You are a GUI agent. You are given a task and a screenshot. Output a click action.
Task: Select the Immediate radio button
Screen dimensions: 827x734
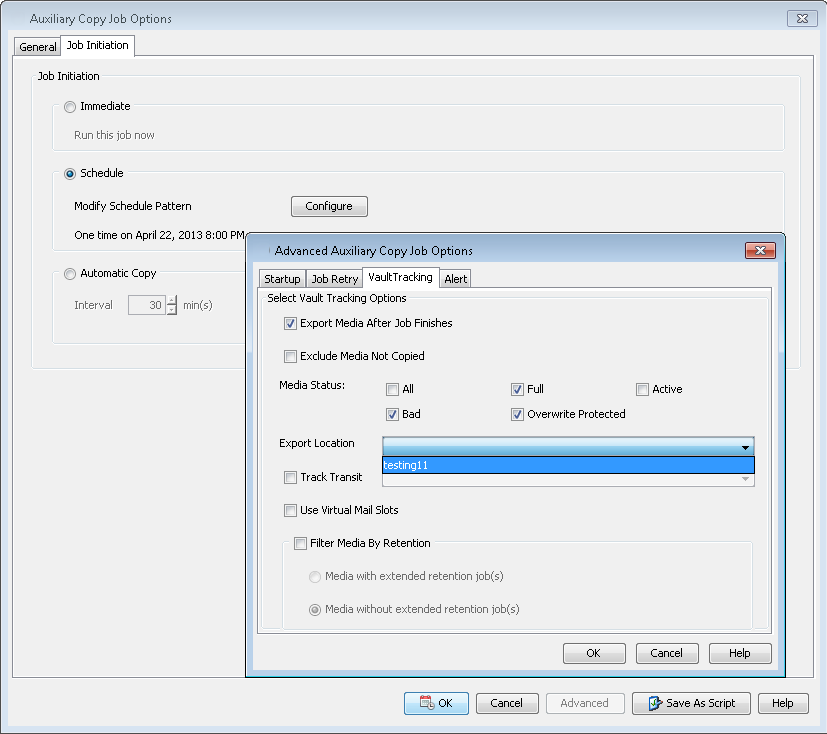(70, 107)
